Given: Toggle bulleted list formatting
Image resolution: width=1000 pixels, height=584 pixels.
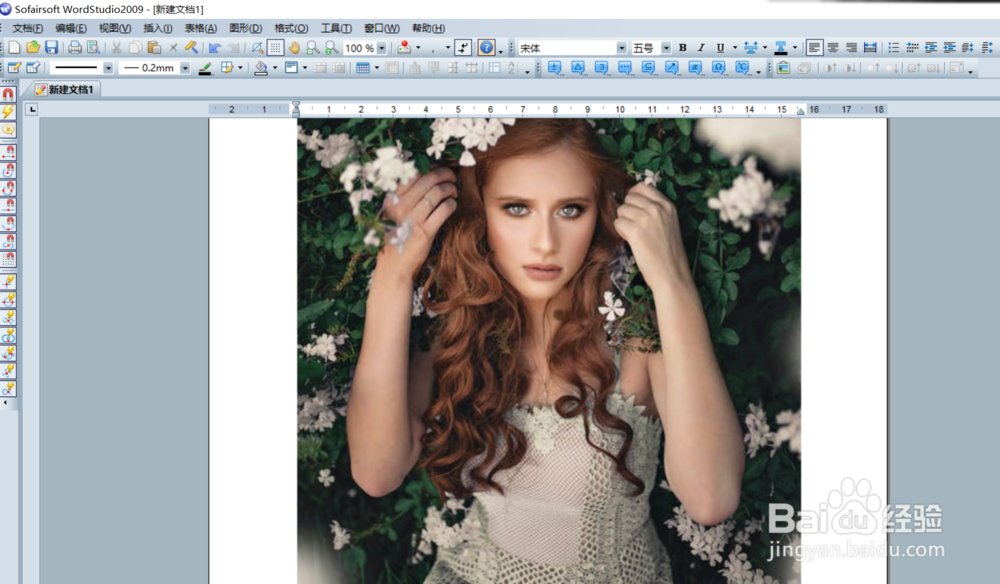Looking at the screenshot, I should tap(893, 48).
